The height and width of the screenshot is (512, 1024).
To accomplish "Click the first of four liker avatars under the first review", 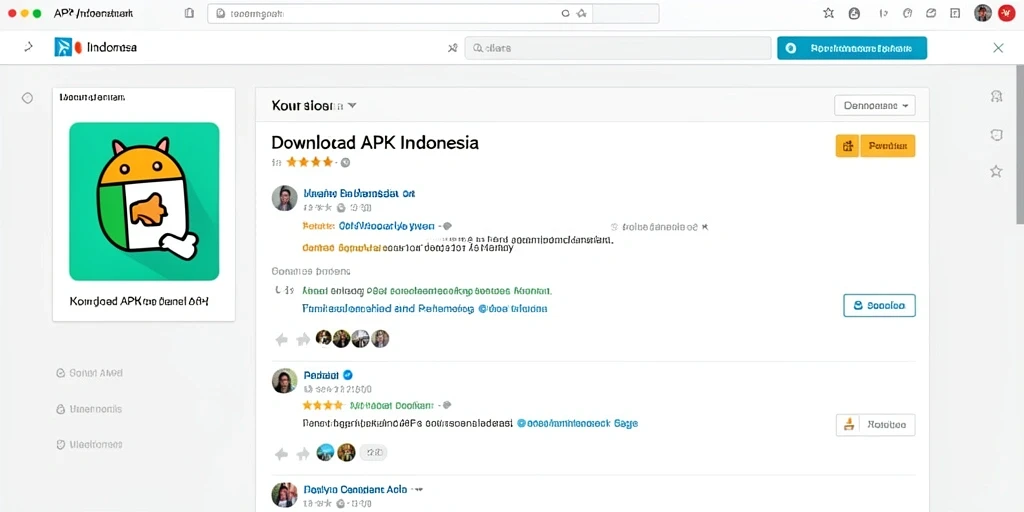I will click(324, 338).
